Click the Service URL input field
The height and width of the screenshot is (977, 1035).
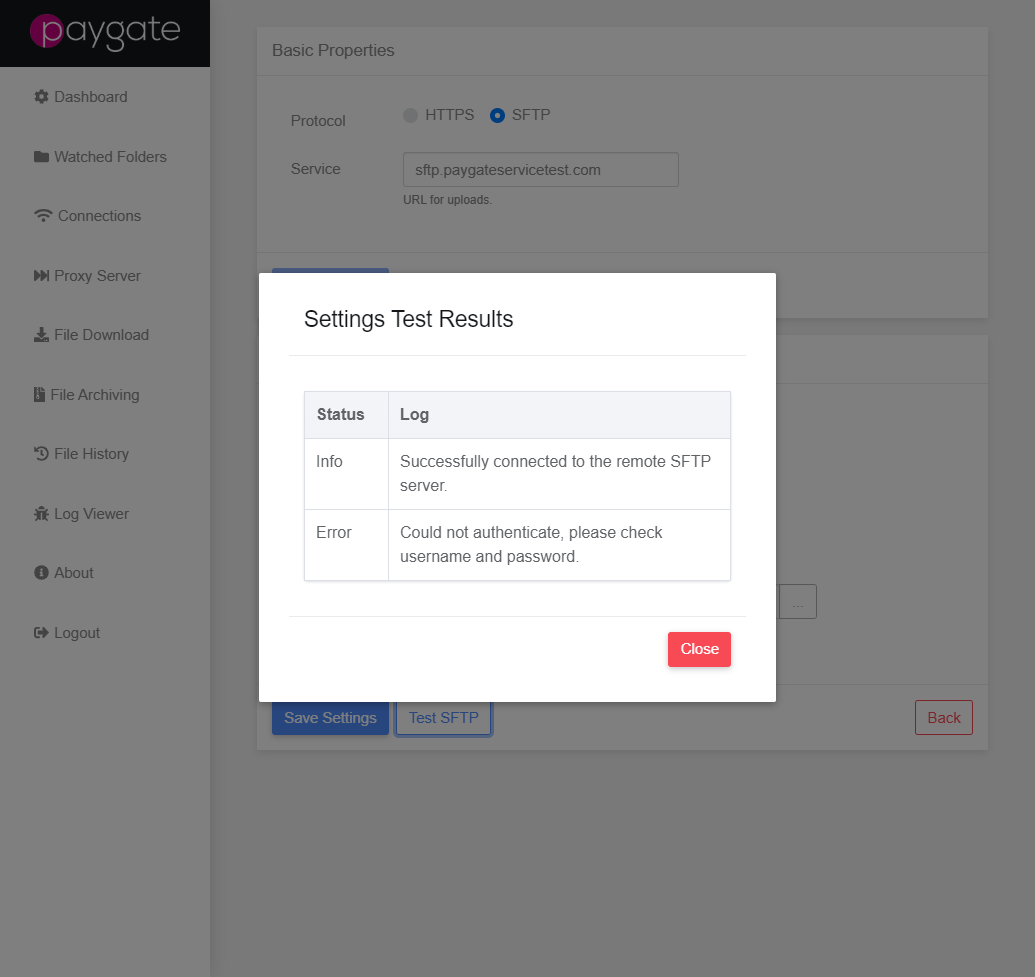[x=541, y=170]
